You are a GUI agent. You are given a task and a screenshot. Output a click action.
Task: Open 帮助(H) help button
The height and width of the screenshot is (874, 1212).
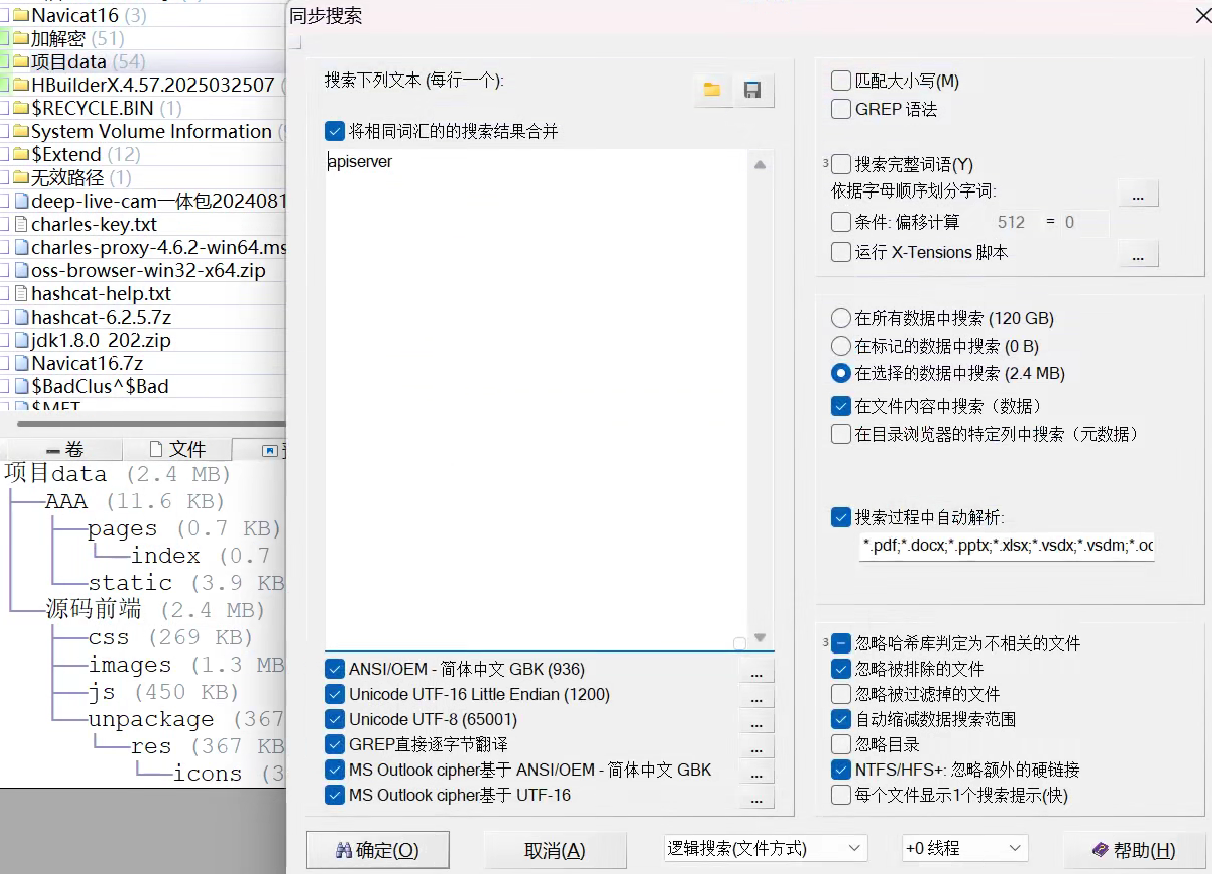[1133, 850]
